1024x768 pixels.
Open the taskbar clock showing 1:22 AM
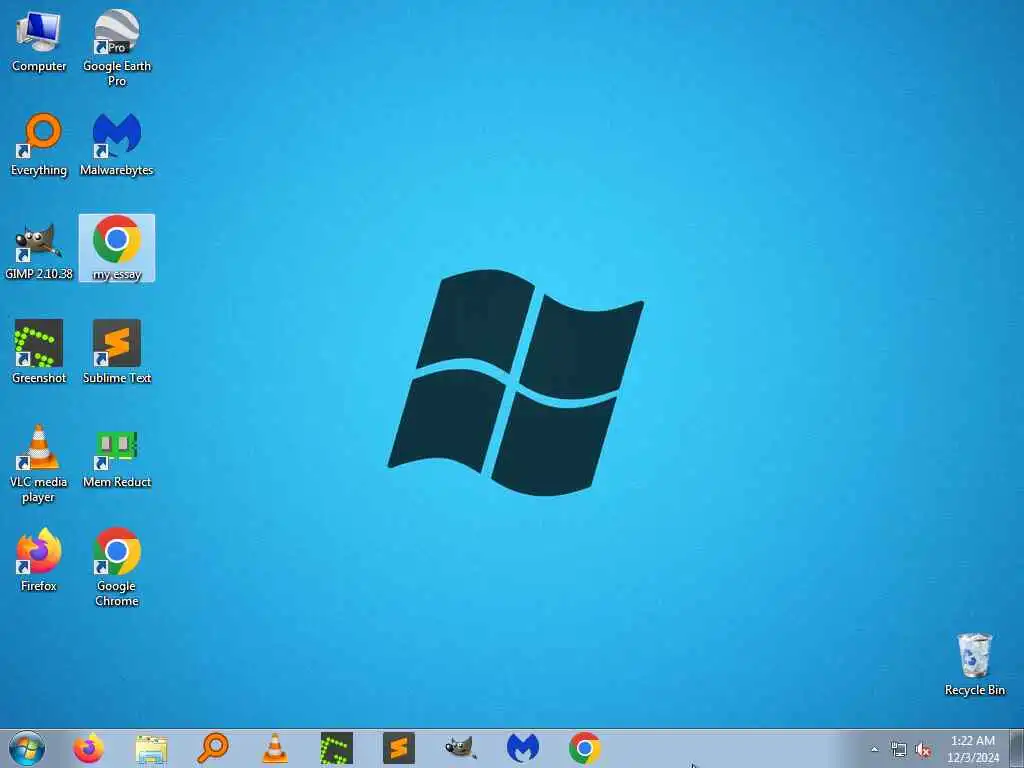[x=973, y=749]
